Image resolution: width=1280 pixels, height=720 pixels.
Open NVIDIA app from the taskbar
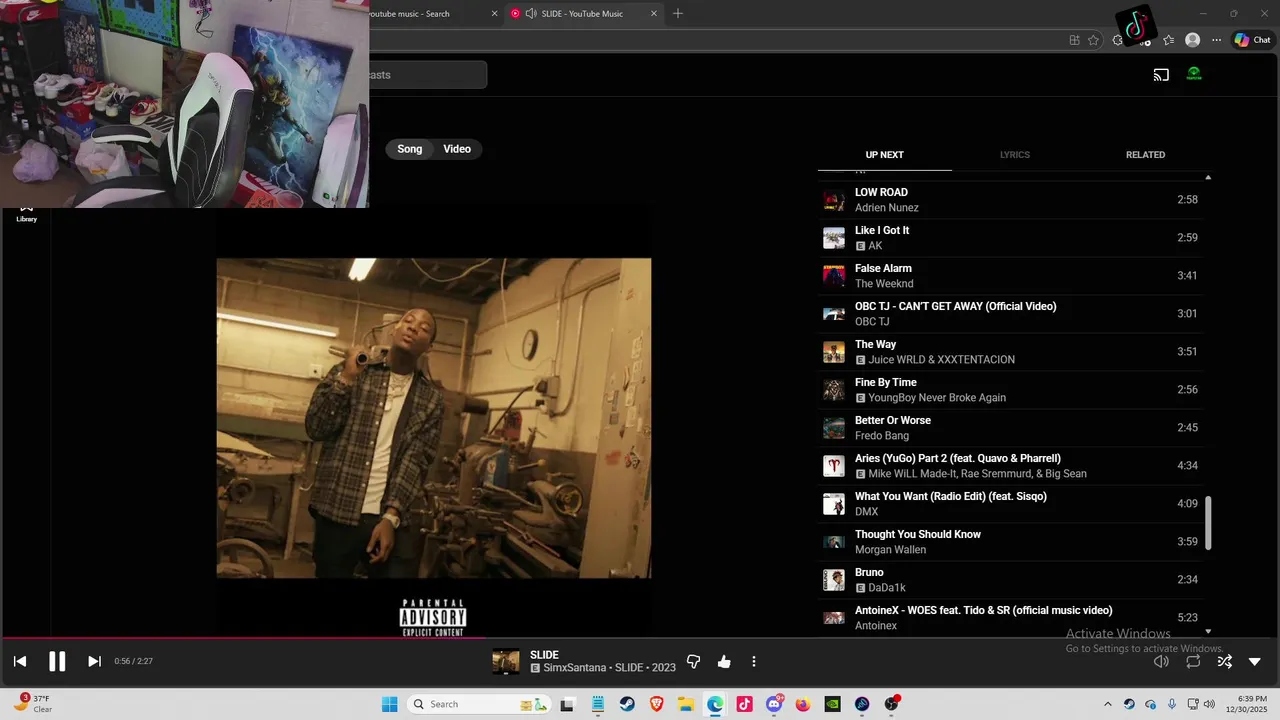pos(832,704)
